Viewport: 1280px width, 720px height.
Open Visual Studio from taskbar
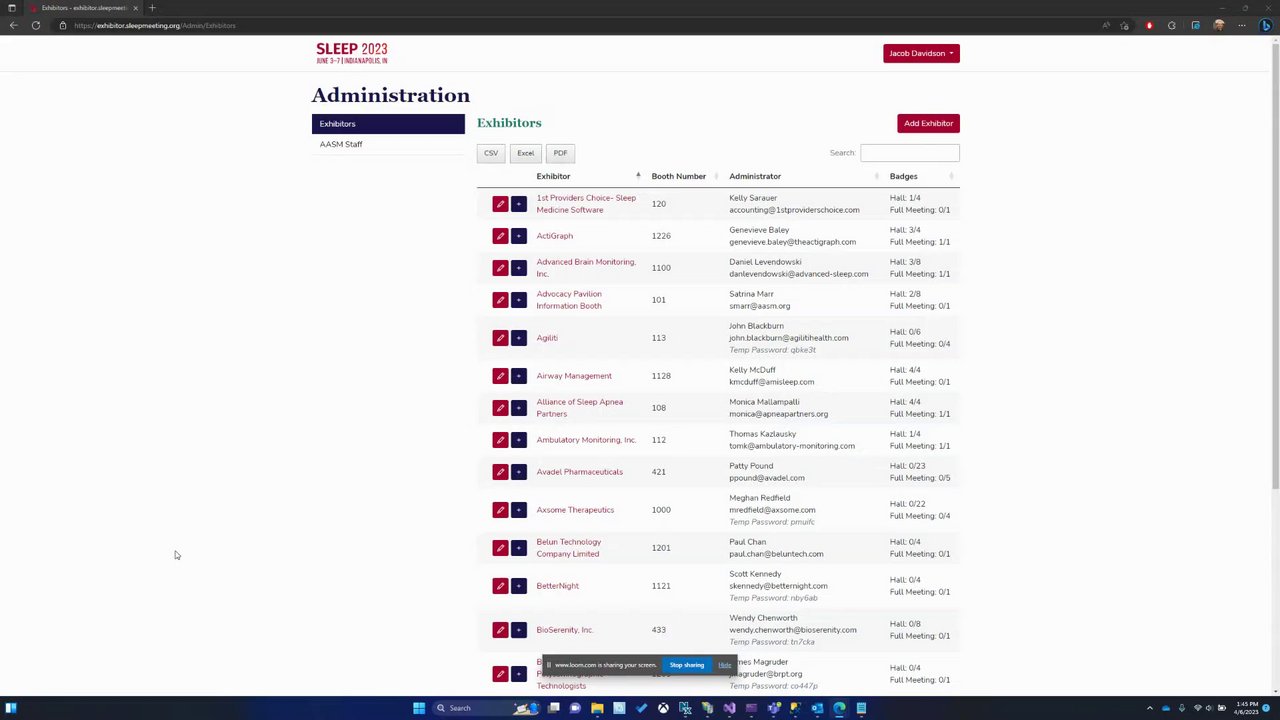[729, 708]
